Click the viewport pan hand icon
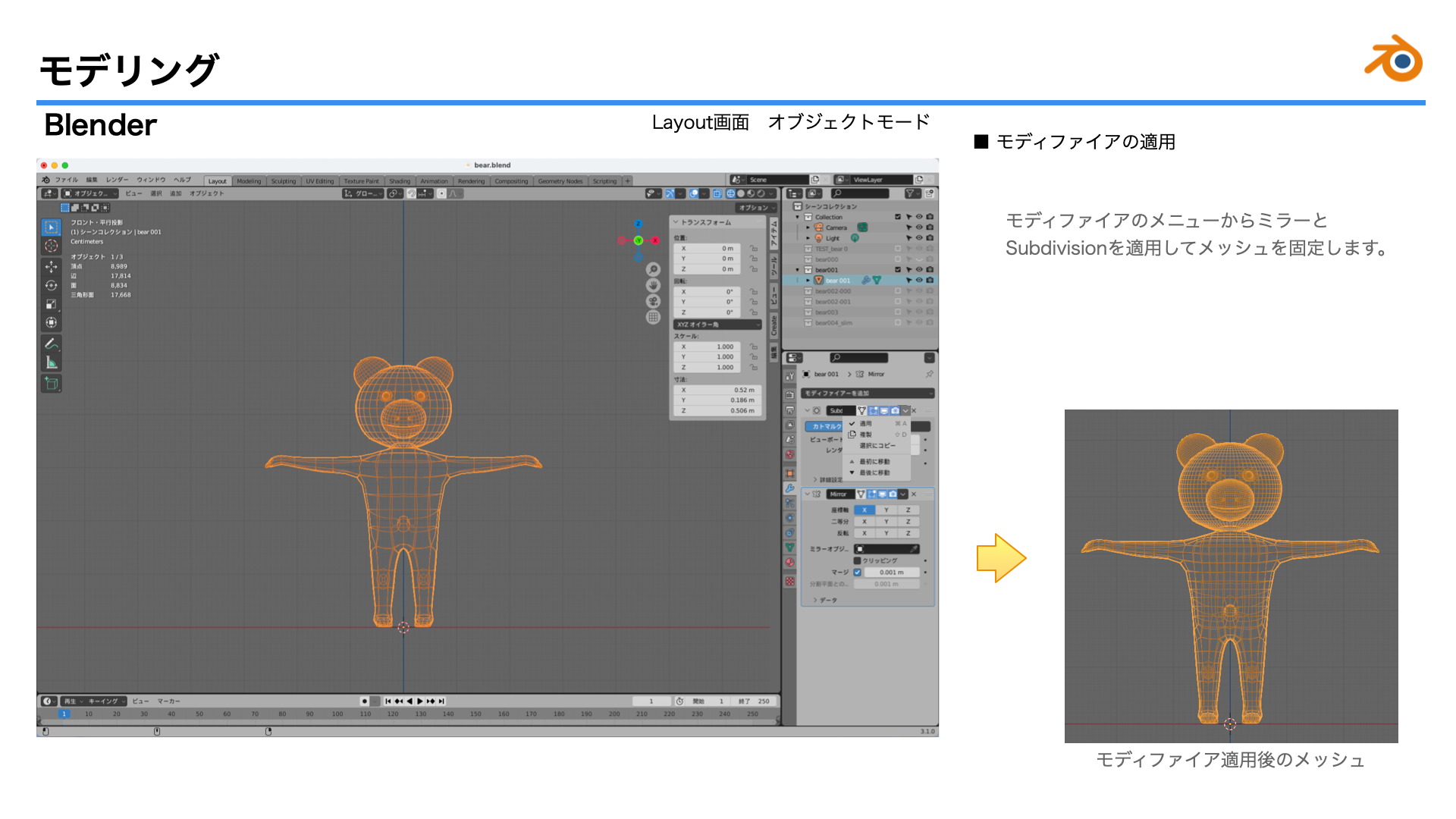 click(653, 285)
